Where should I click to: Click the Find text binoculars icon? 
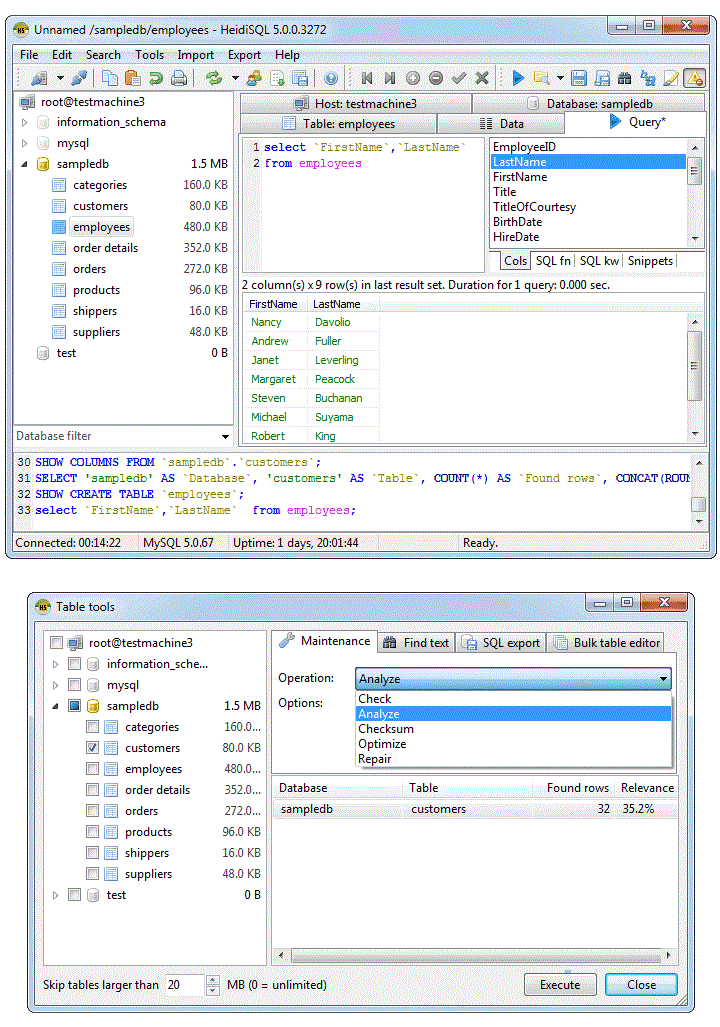624,78
